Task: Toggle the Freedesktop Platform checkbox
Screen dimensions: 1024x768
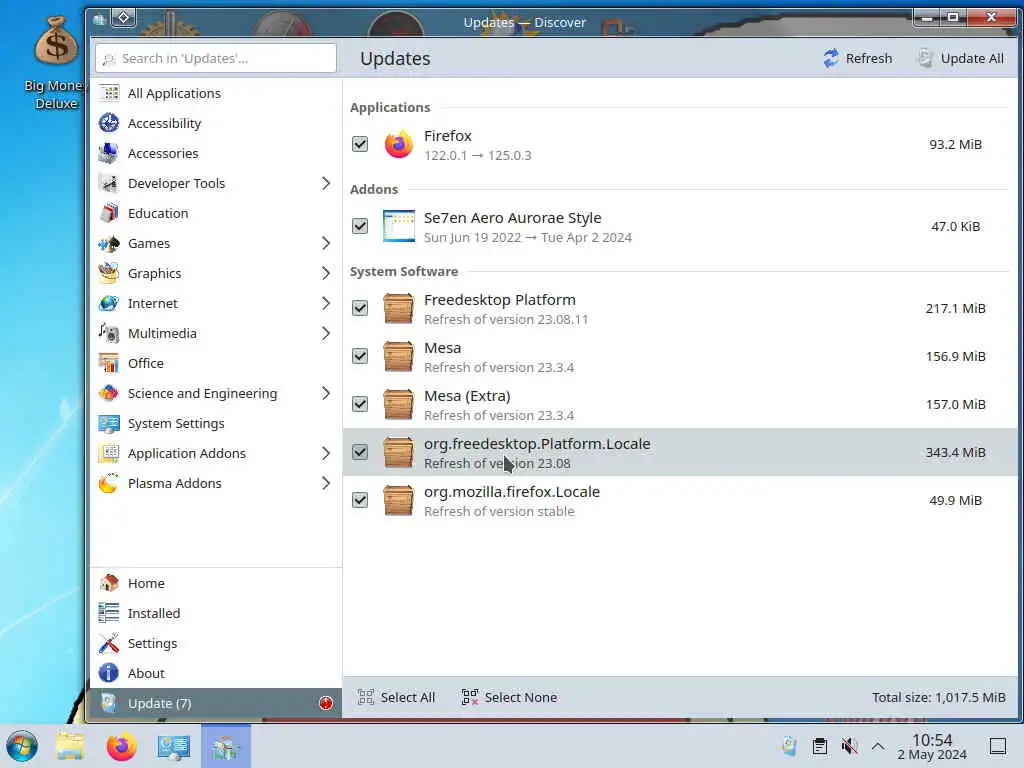Action: coord(360,308)
